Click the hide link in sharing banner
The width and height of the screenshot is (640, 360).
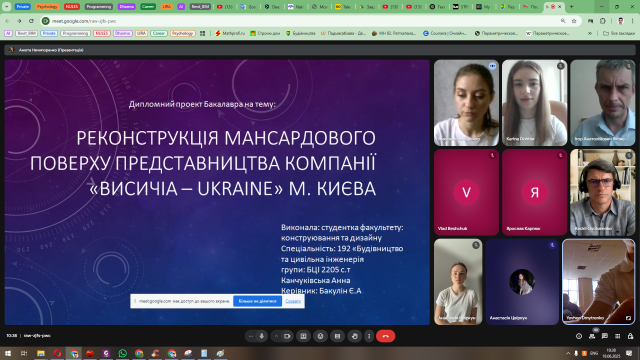point(293,301)
